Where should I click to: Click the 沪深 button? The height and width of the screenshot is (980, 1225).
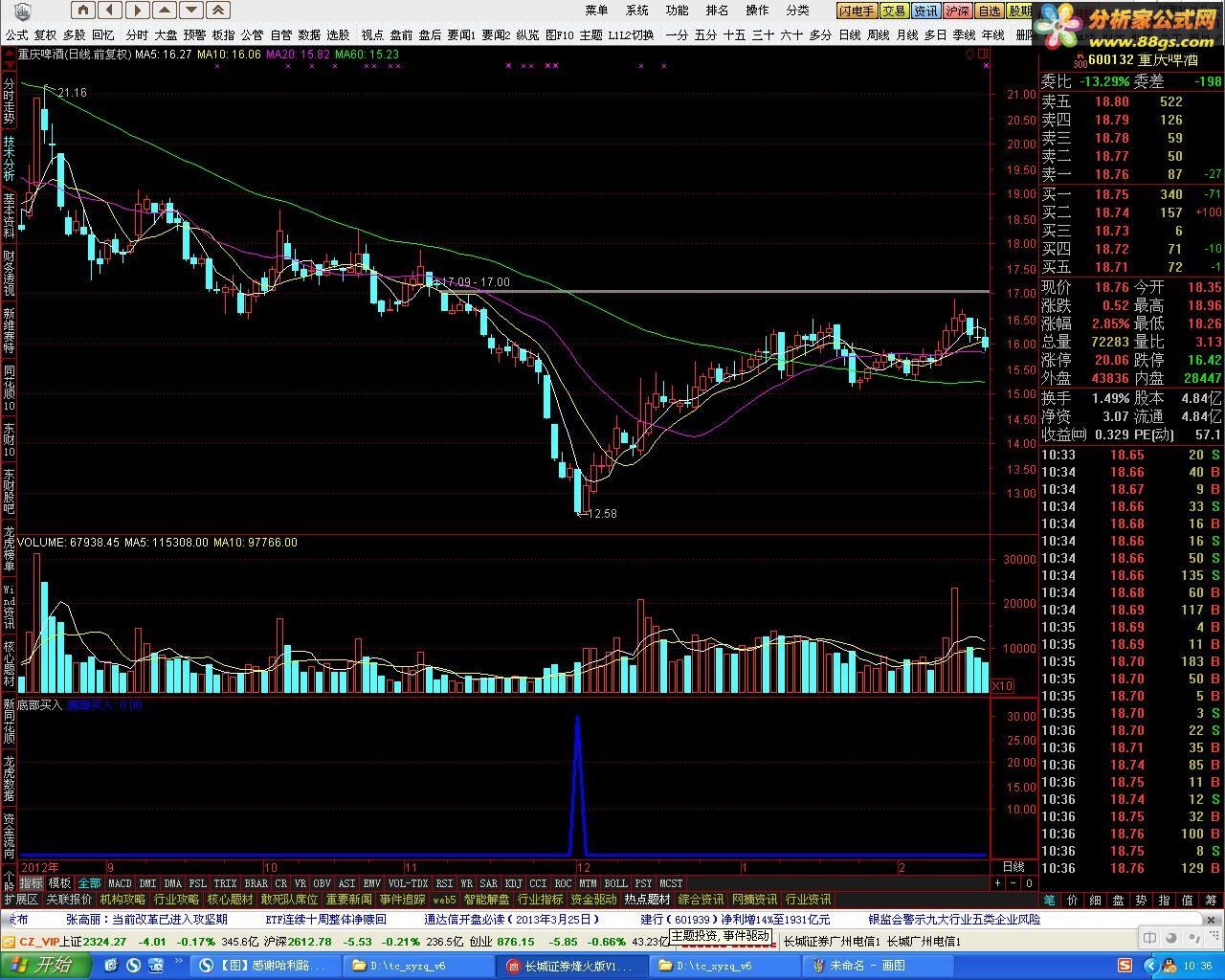pos(957,11)
